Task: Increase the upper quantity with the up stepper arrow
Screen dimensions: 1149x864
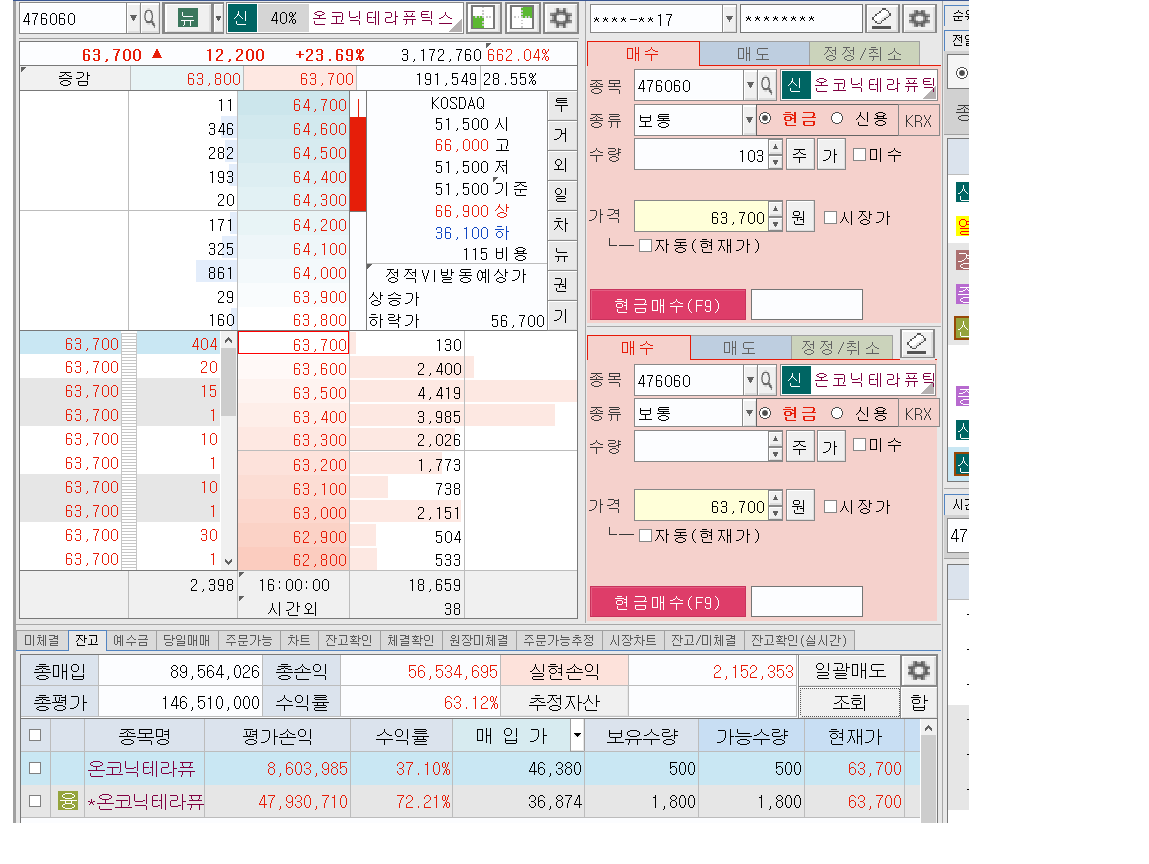Action: click(775, 149)
